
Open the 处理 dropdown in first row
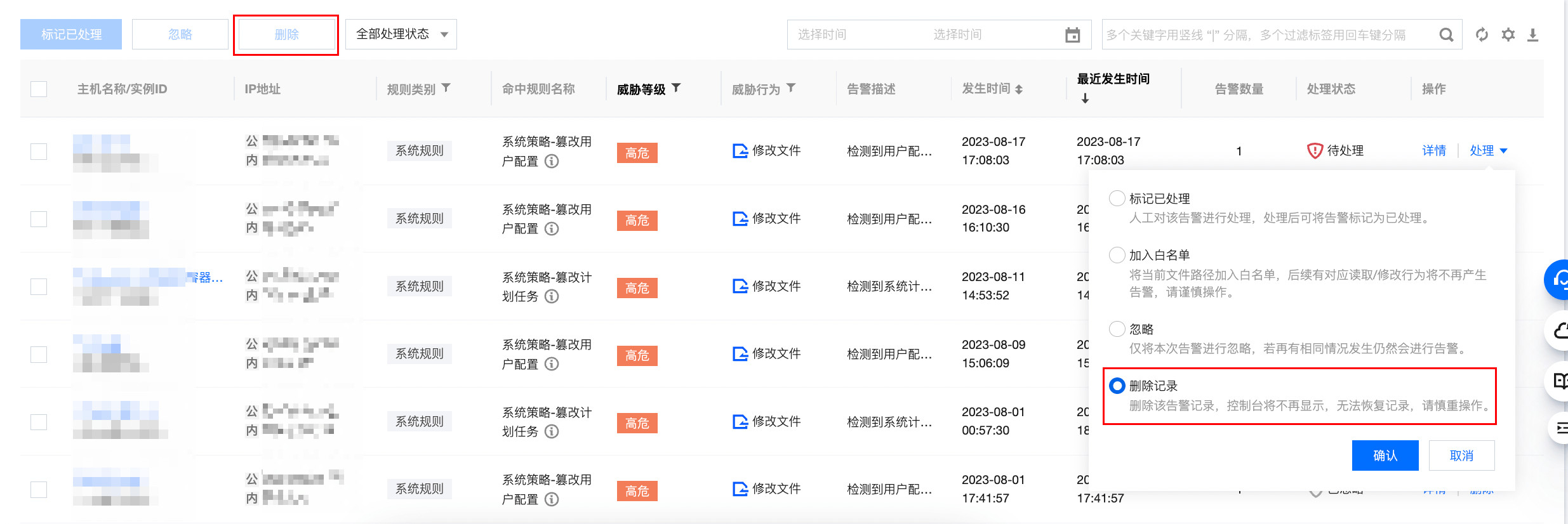pyautogui.click(x=1488, y=150)
